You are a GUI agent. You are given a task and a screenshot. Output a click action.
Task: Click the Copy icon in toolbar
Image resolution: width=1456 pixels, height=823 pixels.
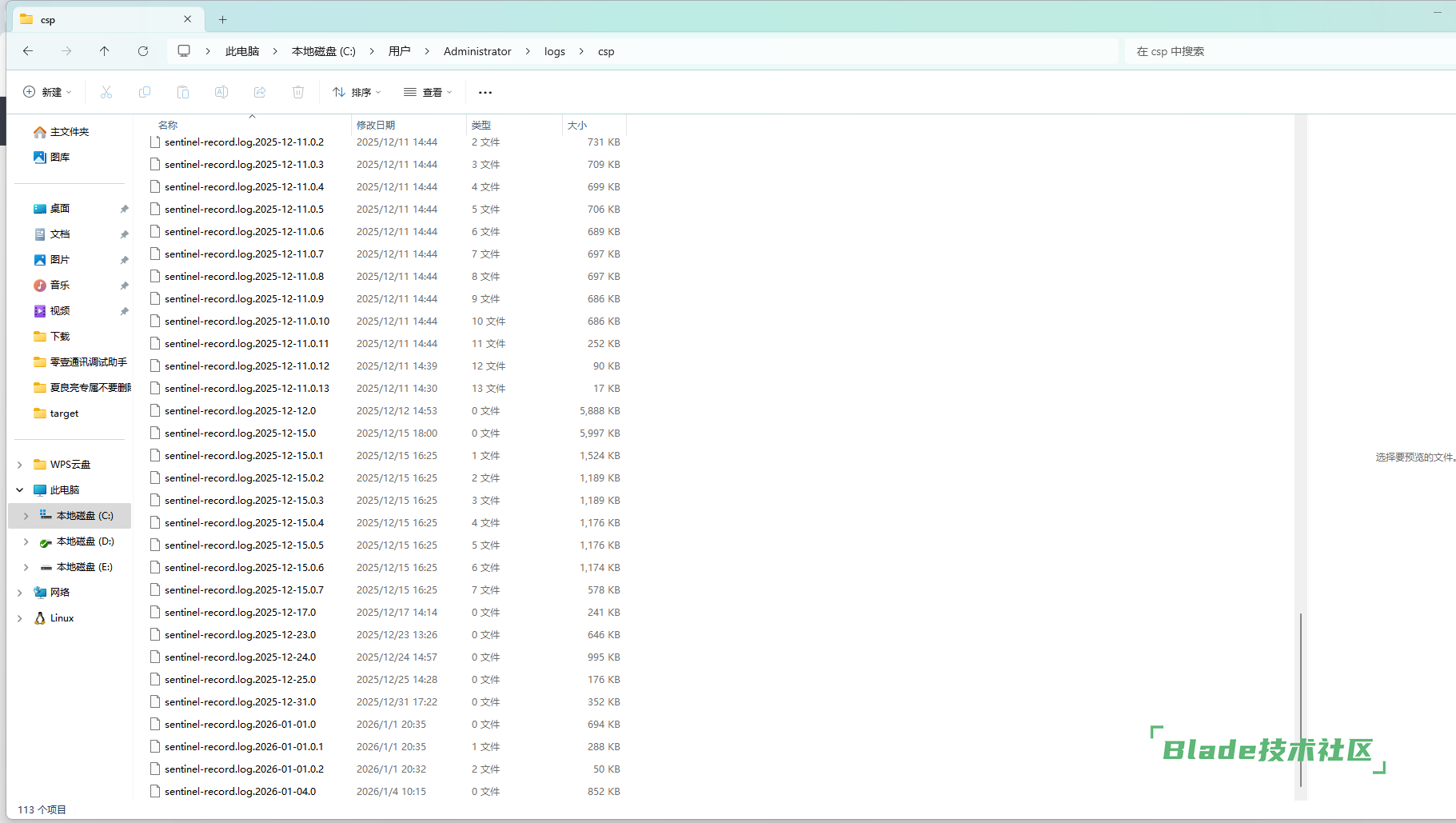click(145, 93)
